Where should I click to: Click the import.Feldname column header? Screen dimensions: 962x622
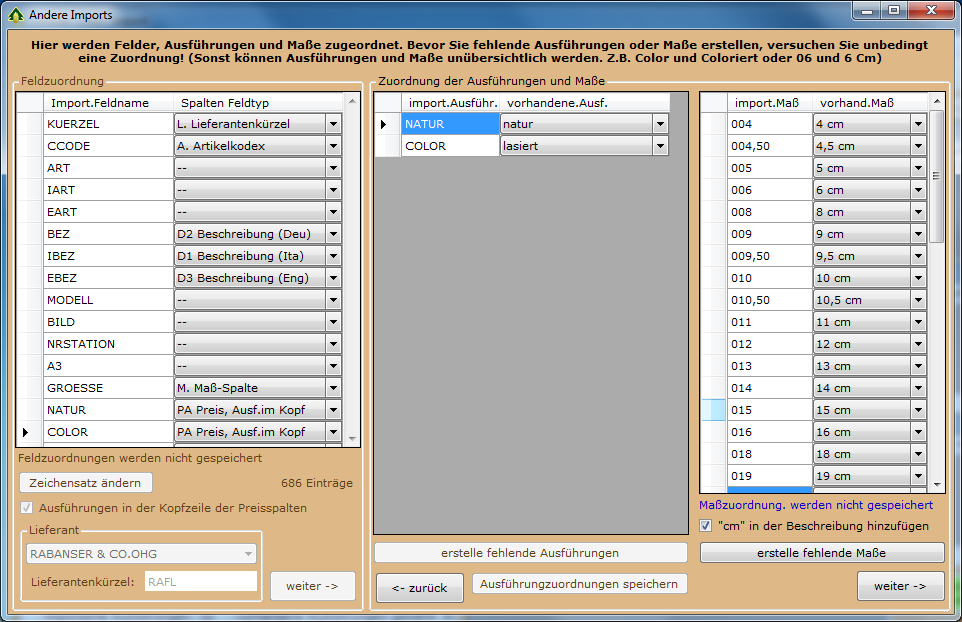[100, 103]
